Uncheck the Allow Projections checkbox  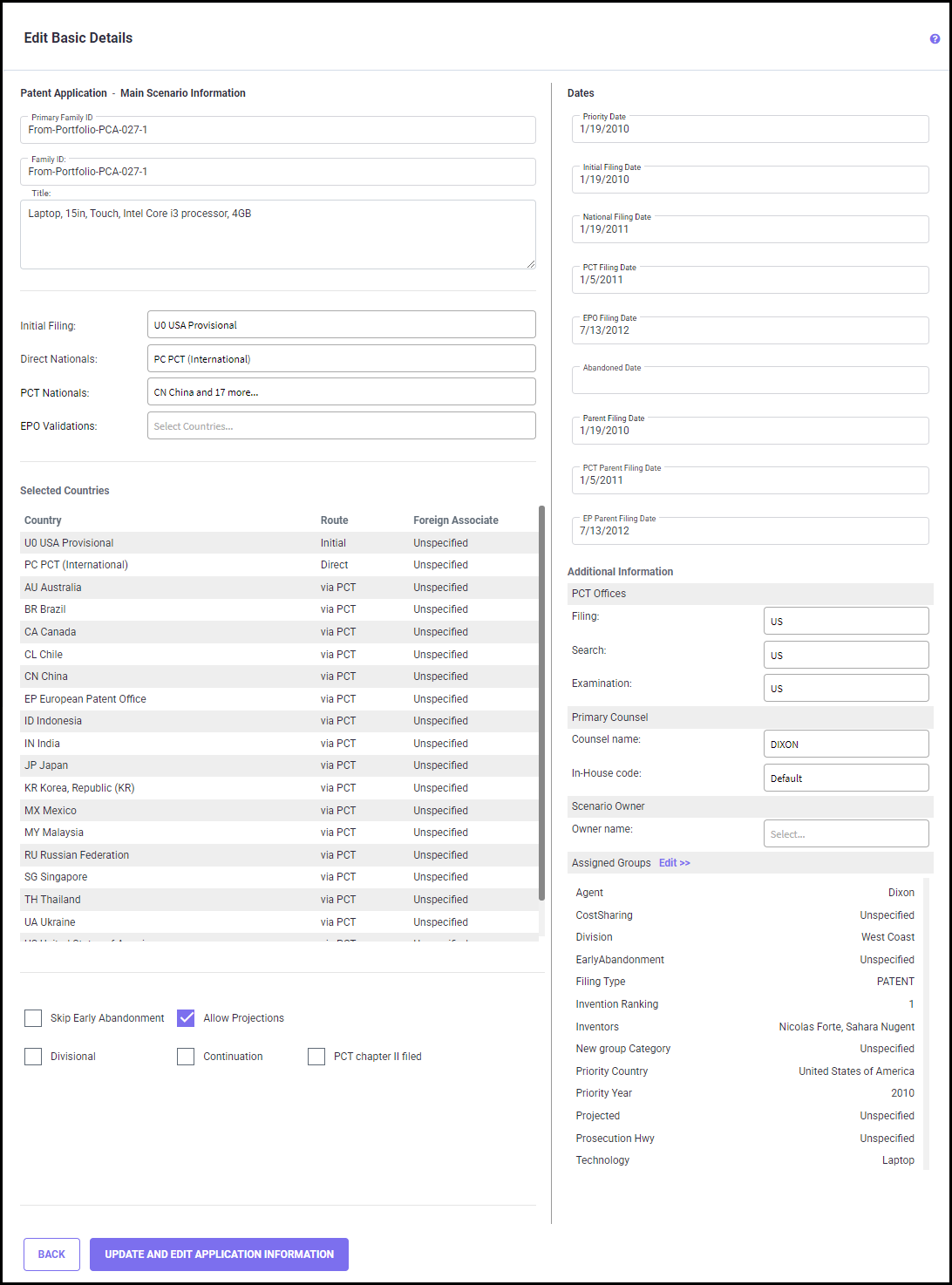tap(186, 1018)
